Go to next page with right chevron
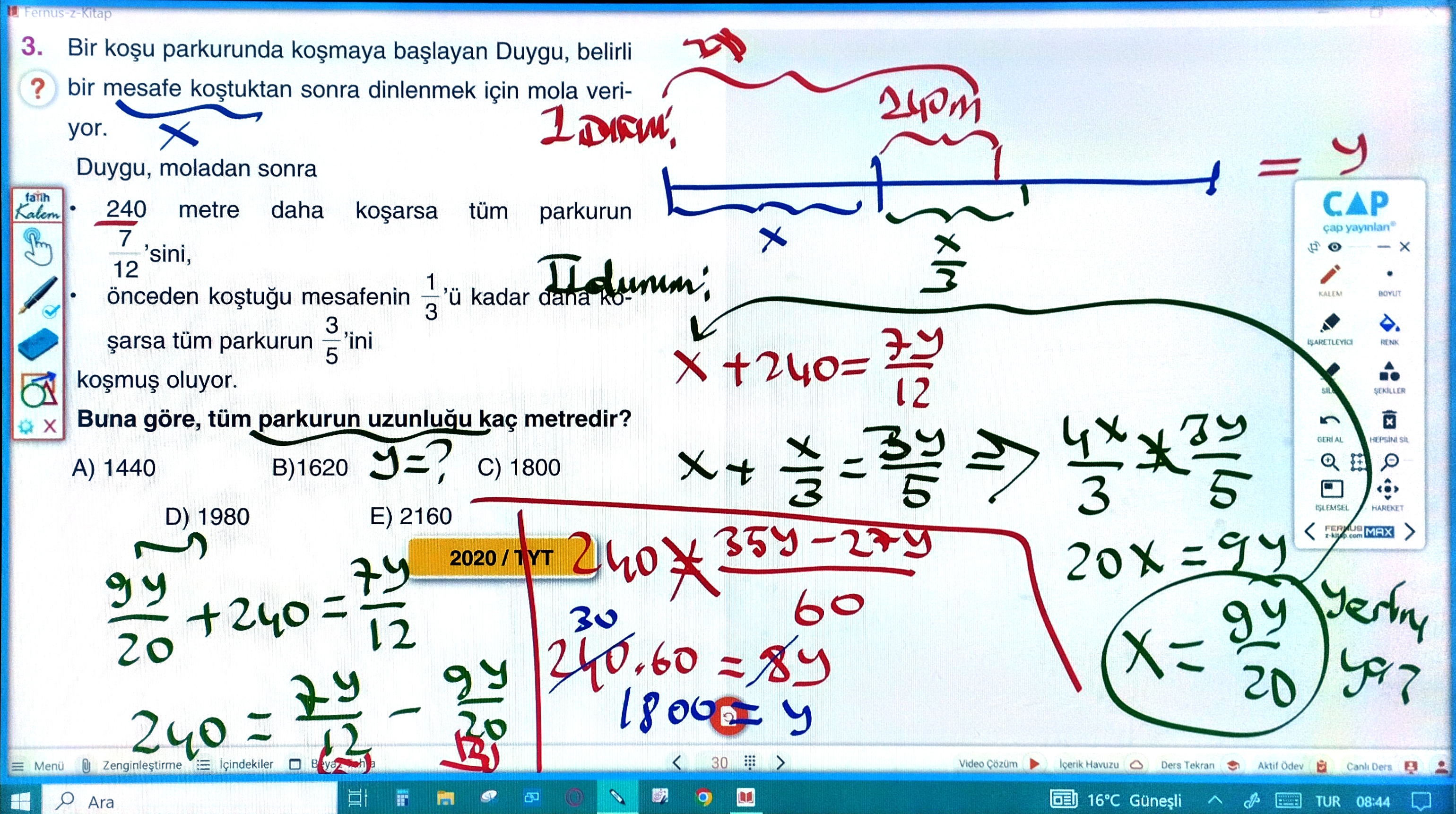The image size is (1456, 814). click(780, 763)
